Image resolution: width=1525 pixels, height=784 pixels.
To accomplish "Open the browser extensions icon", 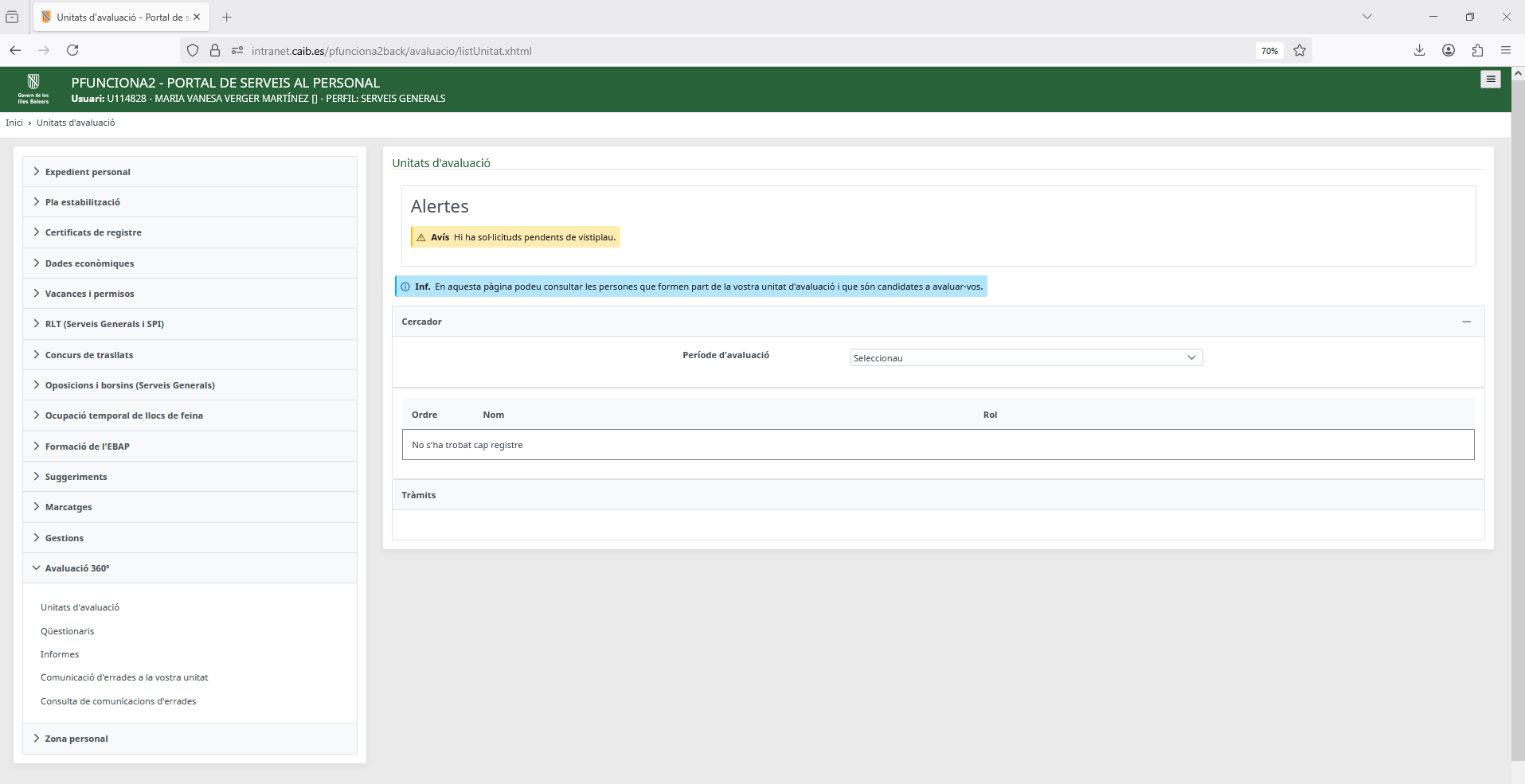I will point(1477,50).
